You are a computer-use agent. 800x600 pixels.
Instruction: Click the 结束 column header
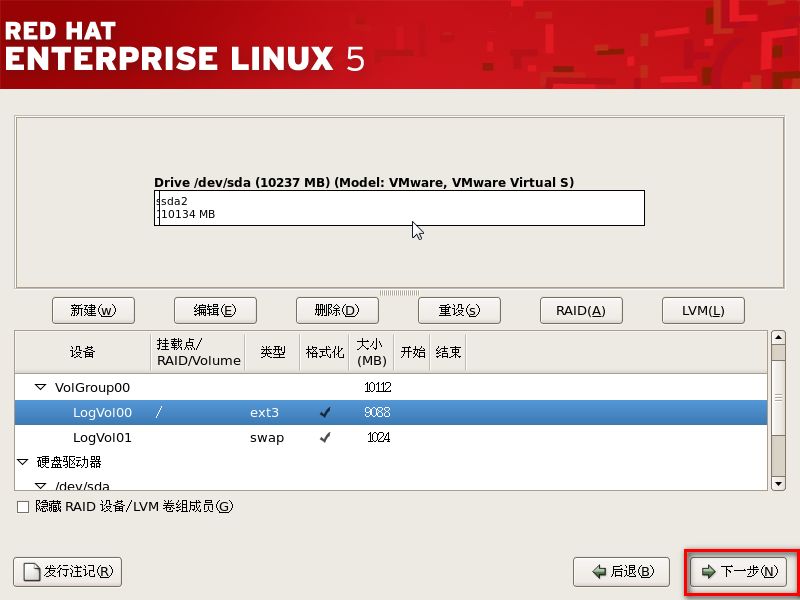tap(448, 352)
